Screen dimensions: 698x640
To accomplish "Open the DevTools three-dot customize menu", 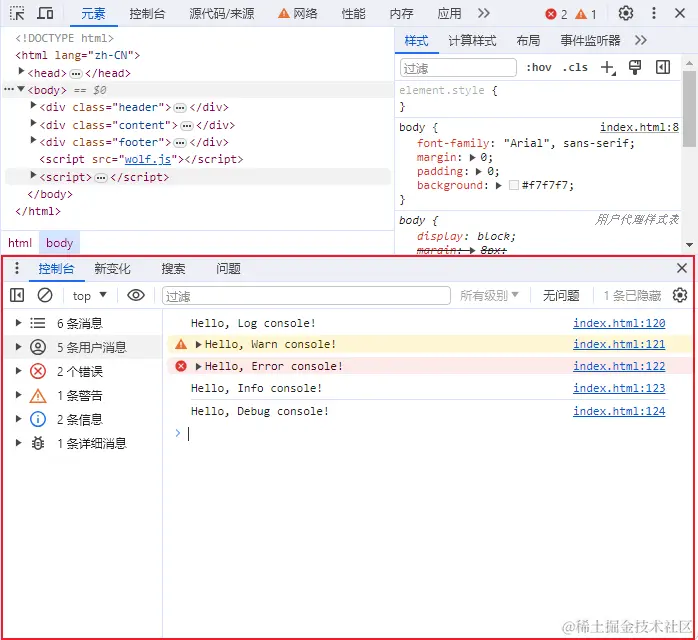I will pos(653,13).
